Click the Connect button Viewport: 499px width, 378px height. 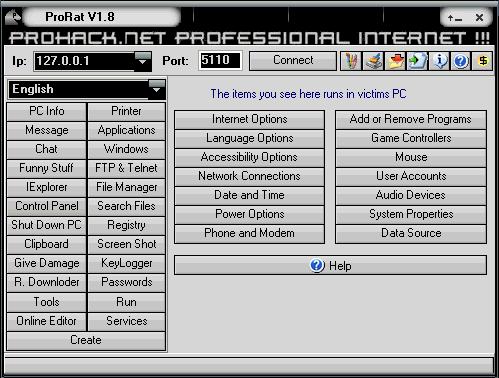[293, 61]
